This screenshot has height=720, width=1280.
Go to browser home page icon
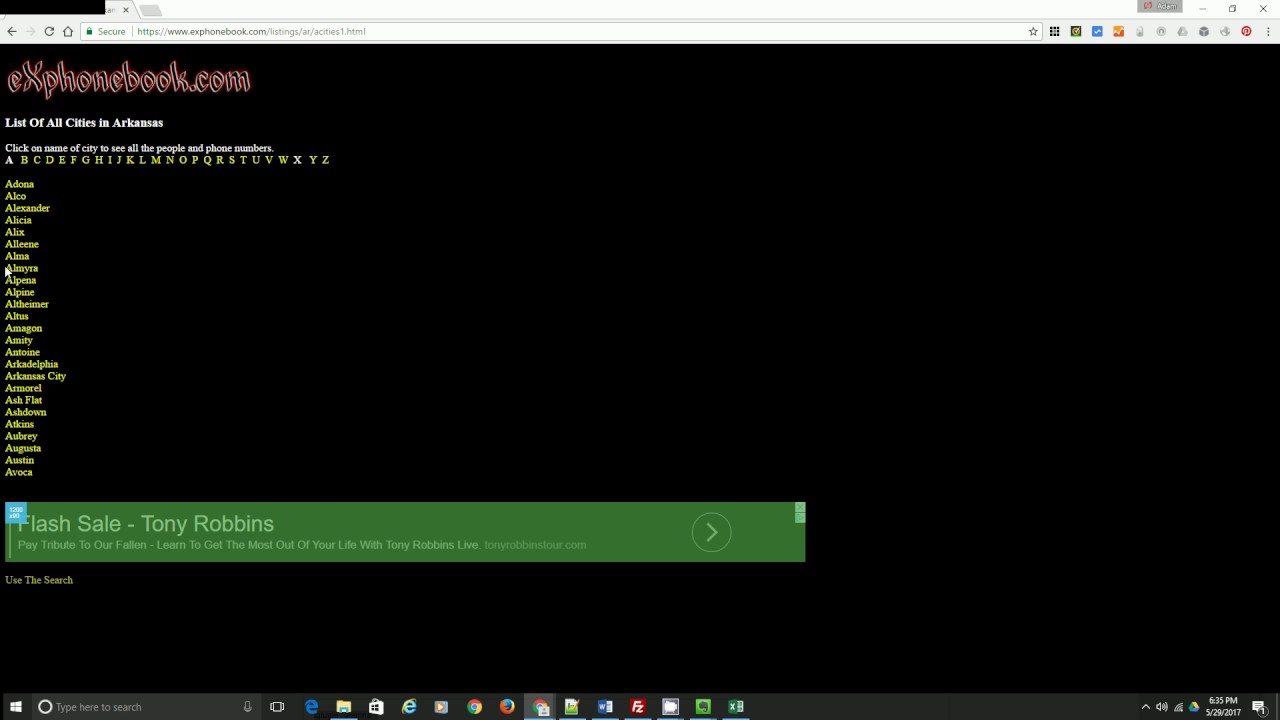[x=68, y=31]
